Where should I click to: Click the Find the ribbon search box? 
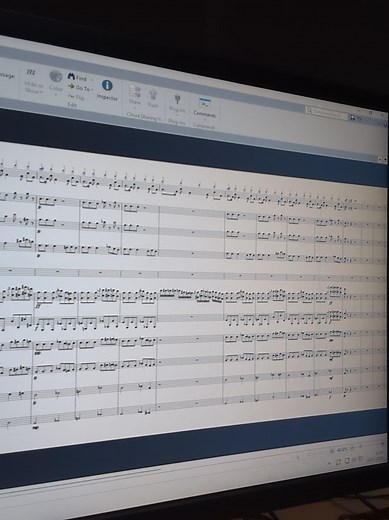(326, 113)
